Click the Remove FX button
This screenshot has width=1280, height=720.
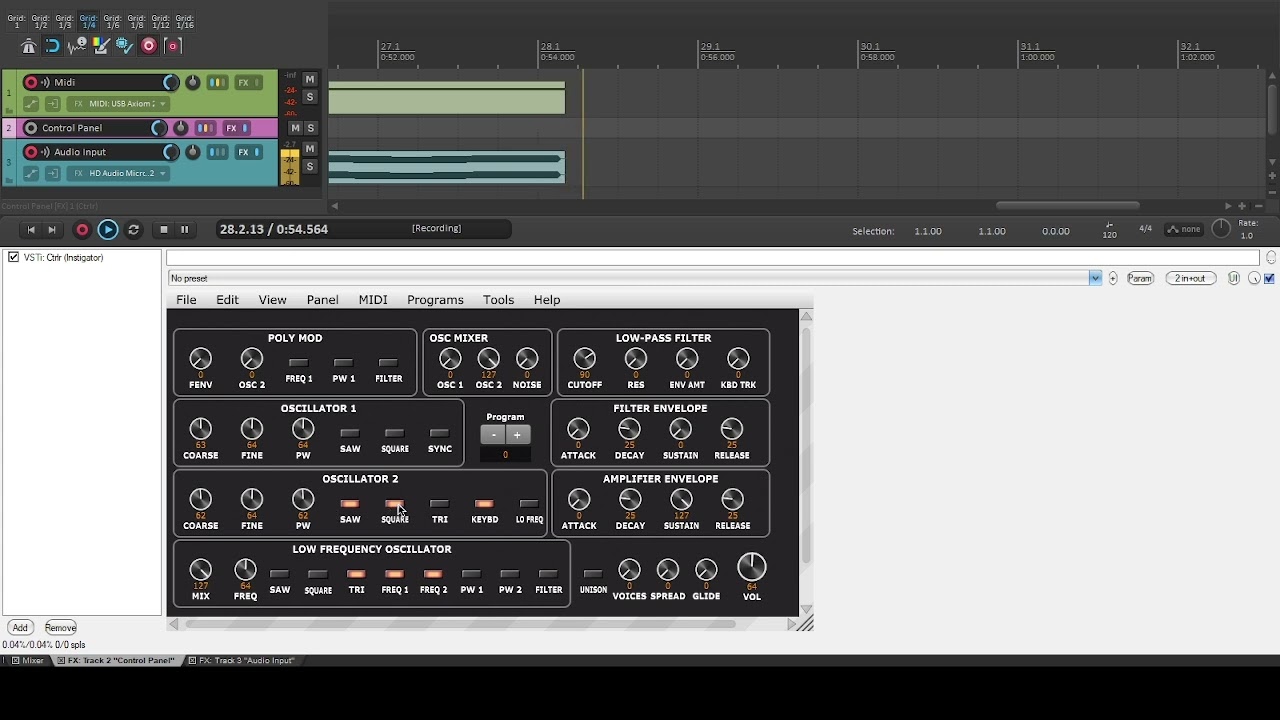tap(60, 628)
